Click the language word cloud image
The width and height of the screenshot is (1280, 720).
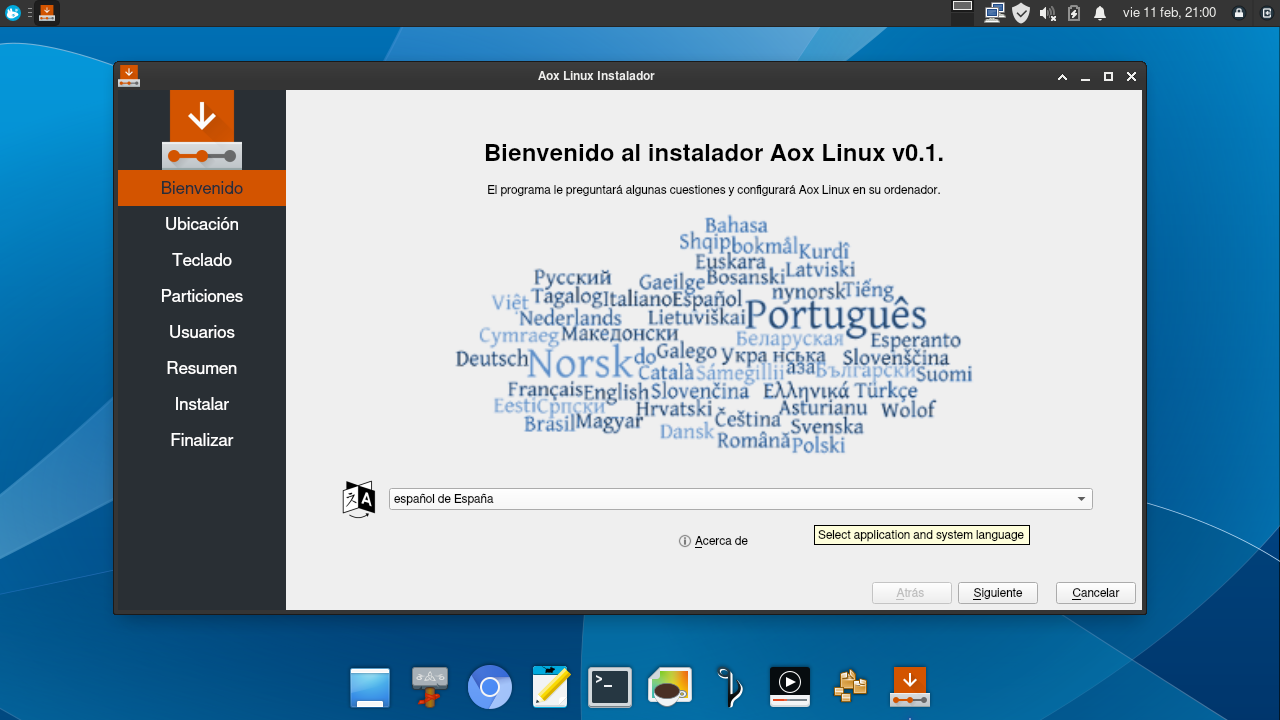tap(714, 335)
